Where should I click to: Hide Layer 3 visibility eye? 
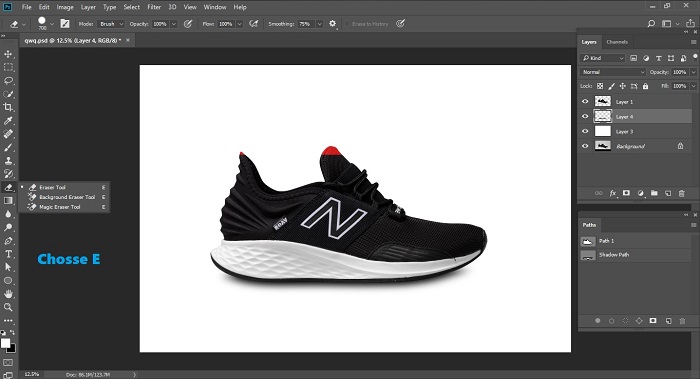pyautogui.click(x=585, y=131)
